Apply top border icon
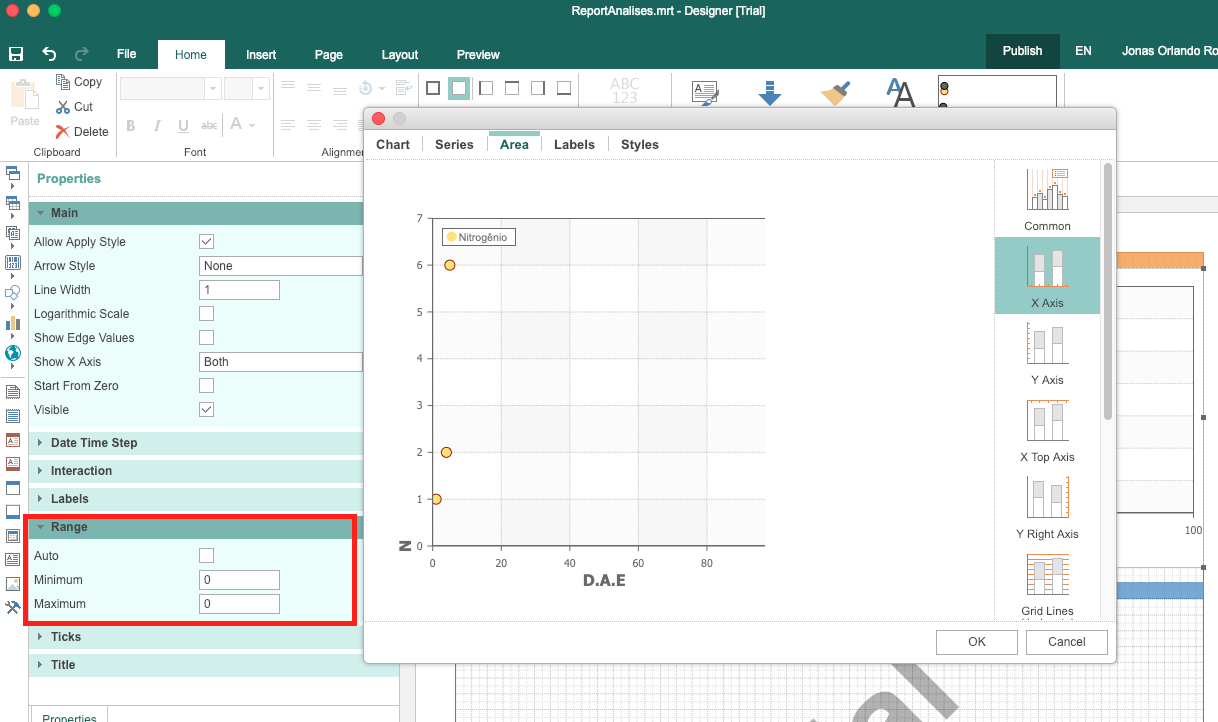This screenshot has height=722, width=1218. (x=512, y=88)
